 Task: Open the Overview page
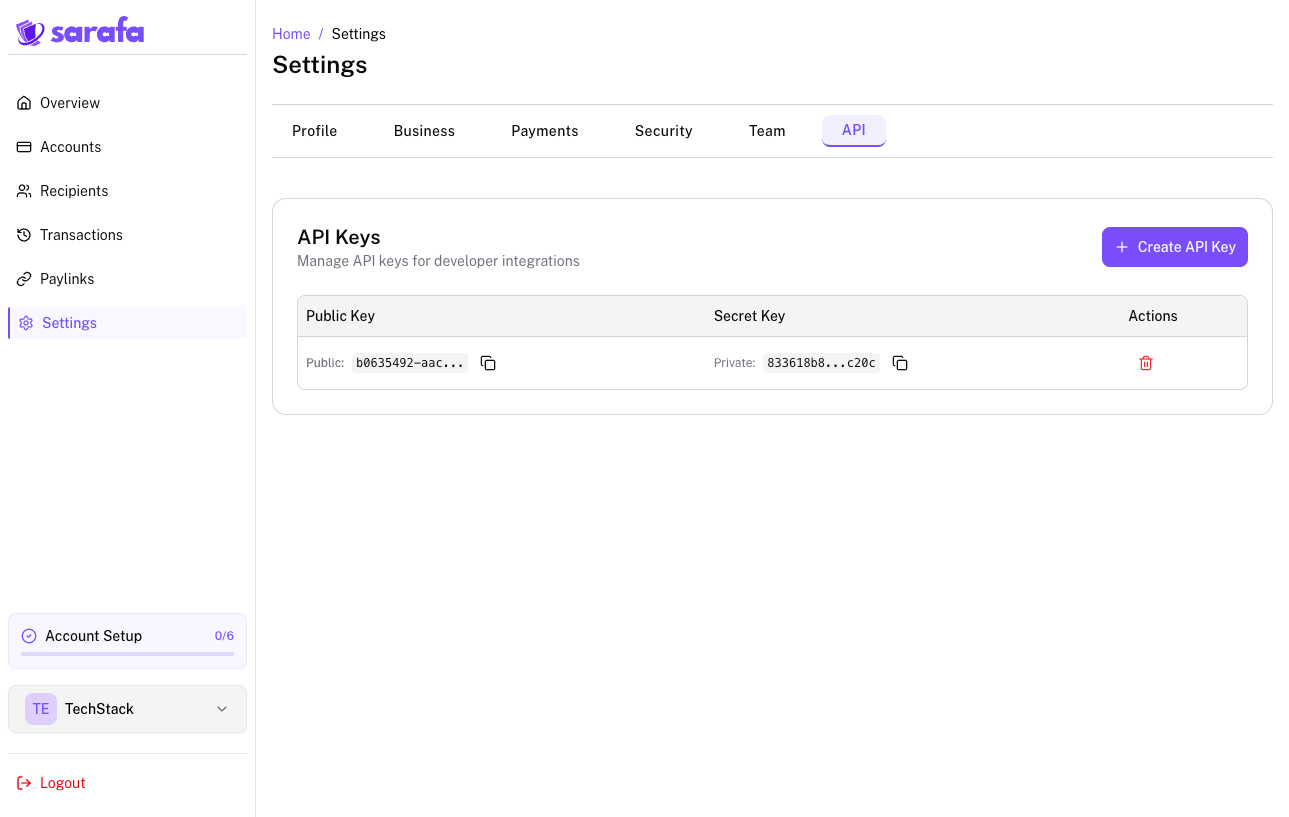[127, 103]
